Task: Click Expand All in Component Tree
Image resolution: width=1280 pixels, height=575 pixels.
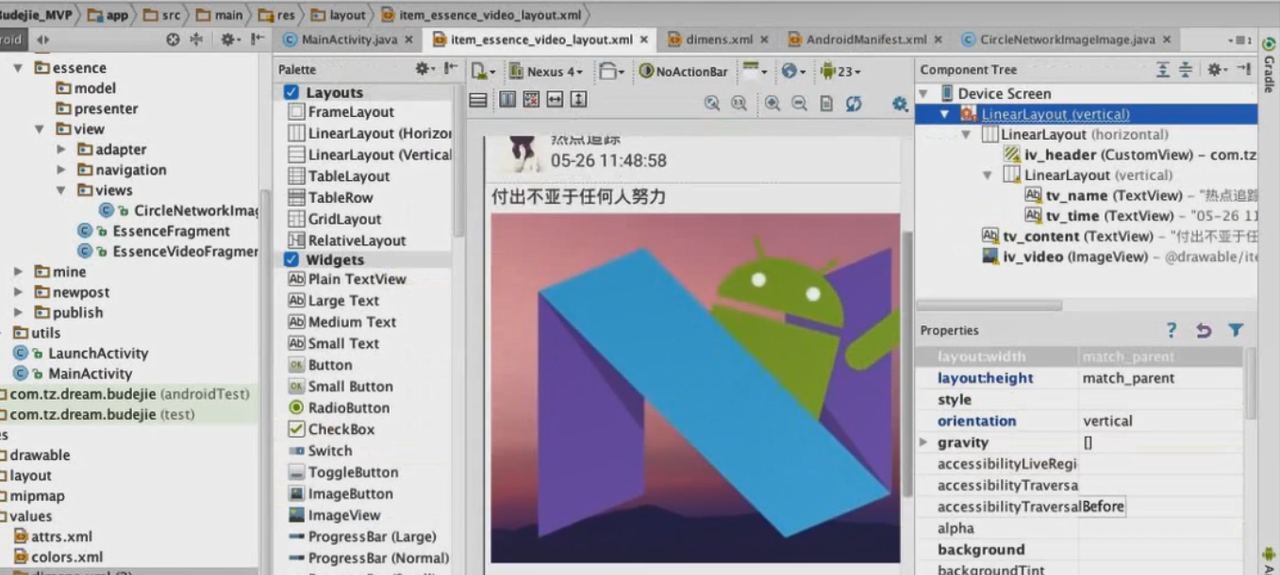Action: click(x=1163, y=69)
